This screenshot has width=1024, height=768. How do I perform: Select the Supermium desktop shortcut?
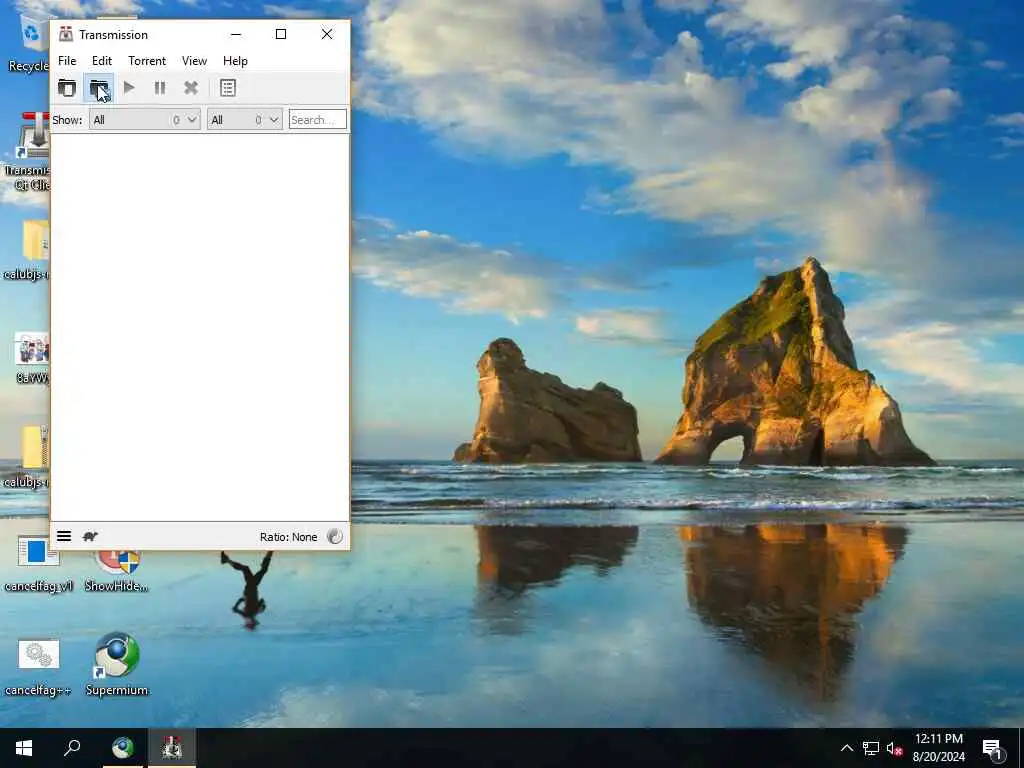tap(117, 664)
